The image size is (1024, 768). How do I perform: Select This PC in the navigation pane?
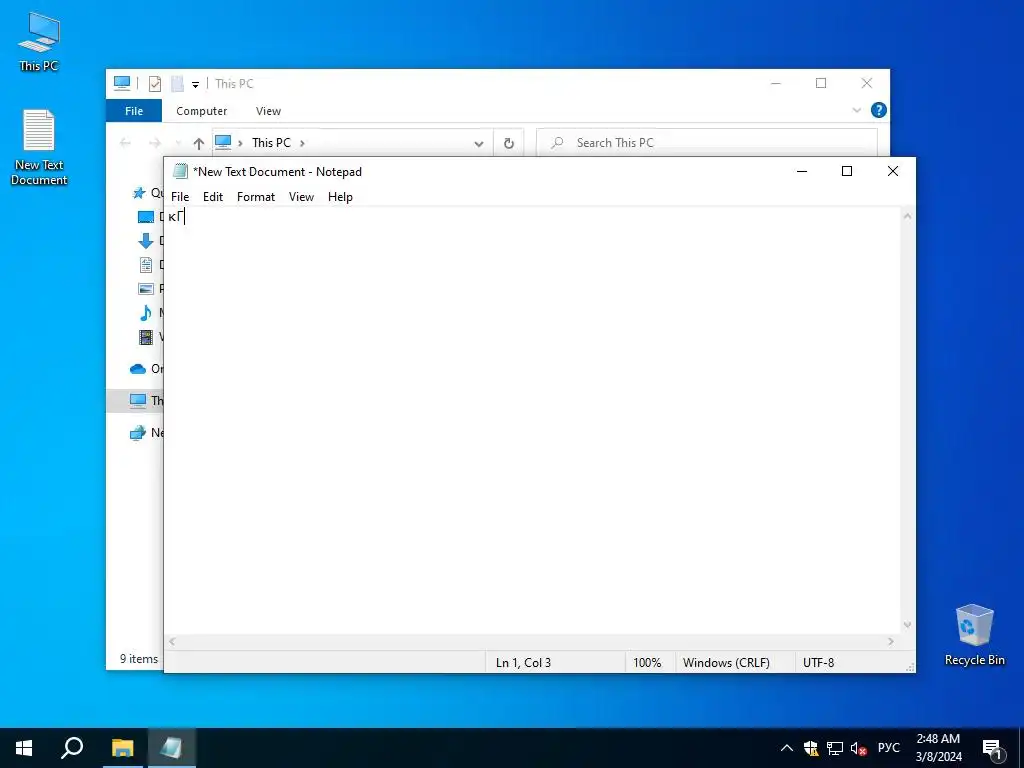point(135,400)
